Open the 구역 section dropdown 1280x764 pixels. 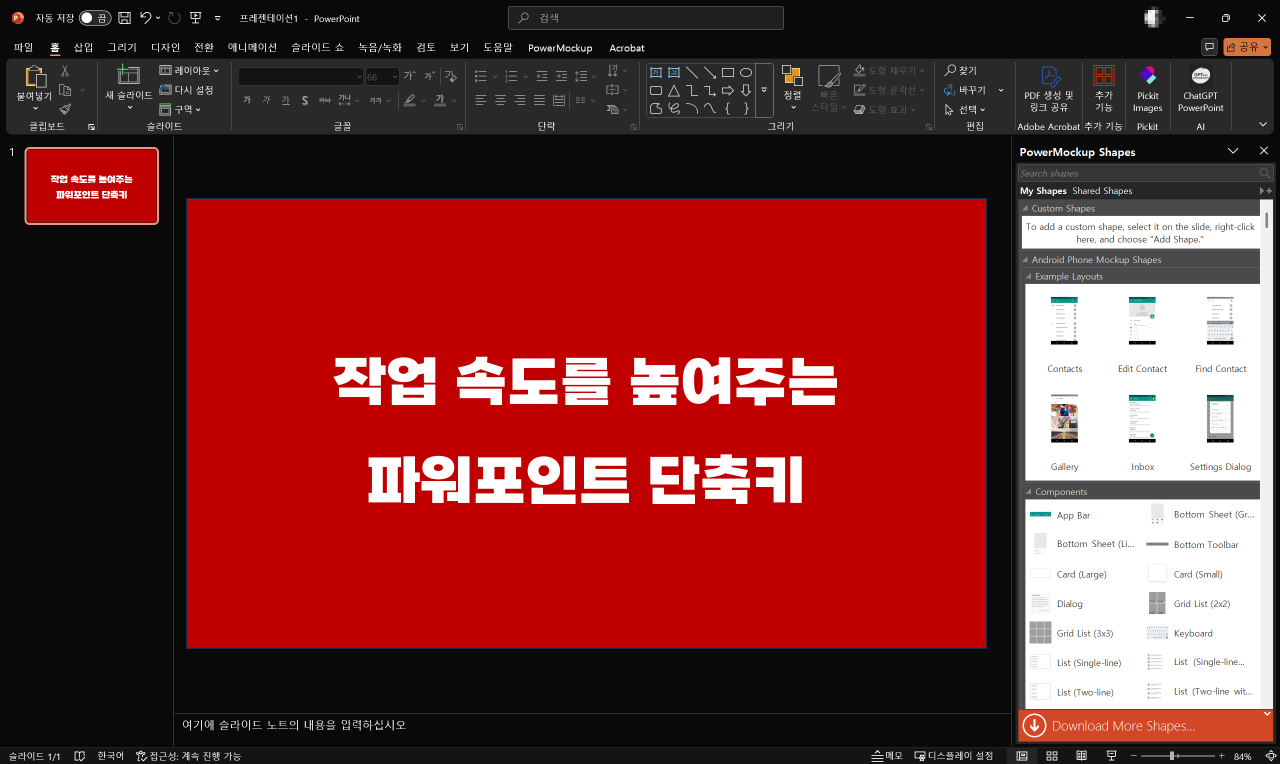(180, 109)
